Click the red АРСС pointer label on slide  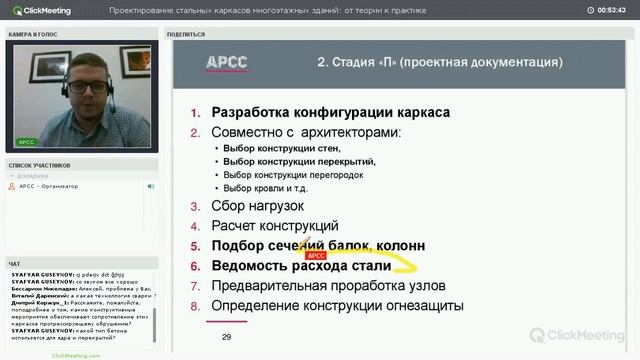(x=316, y=256)
